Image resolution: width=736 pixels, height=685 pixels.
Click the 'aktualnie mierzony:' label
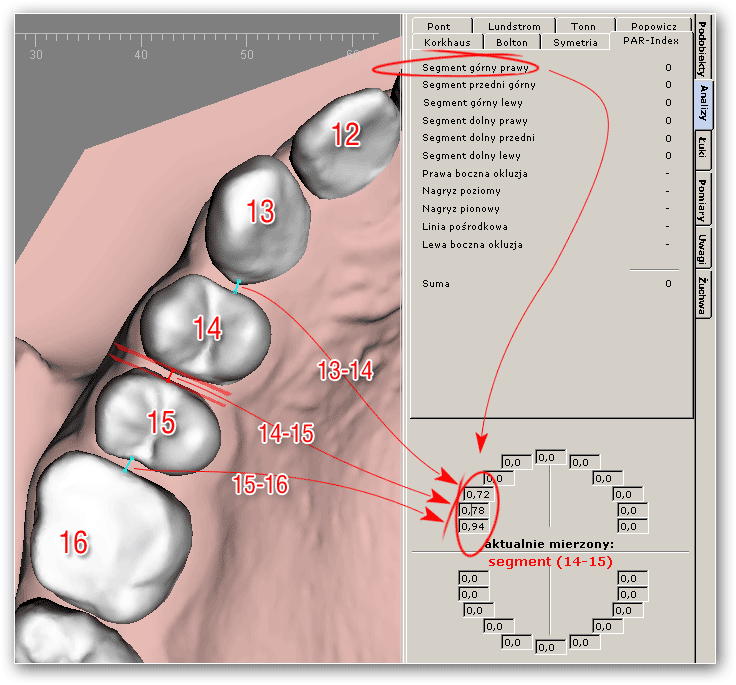pos(550,544)
